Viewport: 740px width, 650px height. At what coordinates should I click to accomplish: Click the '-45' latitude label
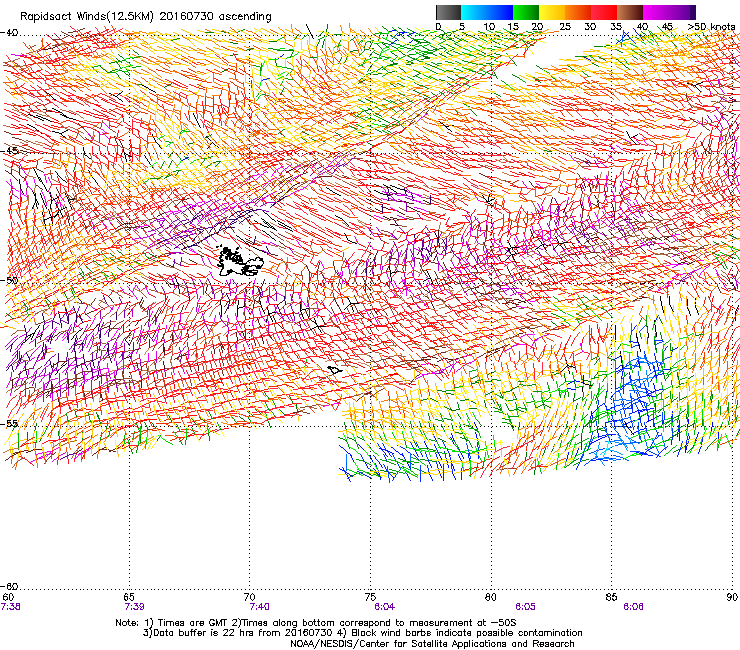coord(9,151)
